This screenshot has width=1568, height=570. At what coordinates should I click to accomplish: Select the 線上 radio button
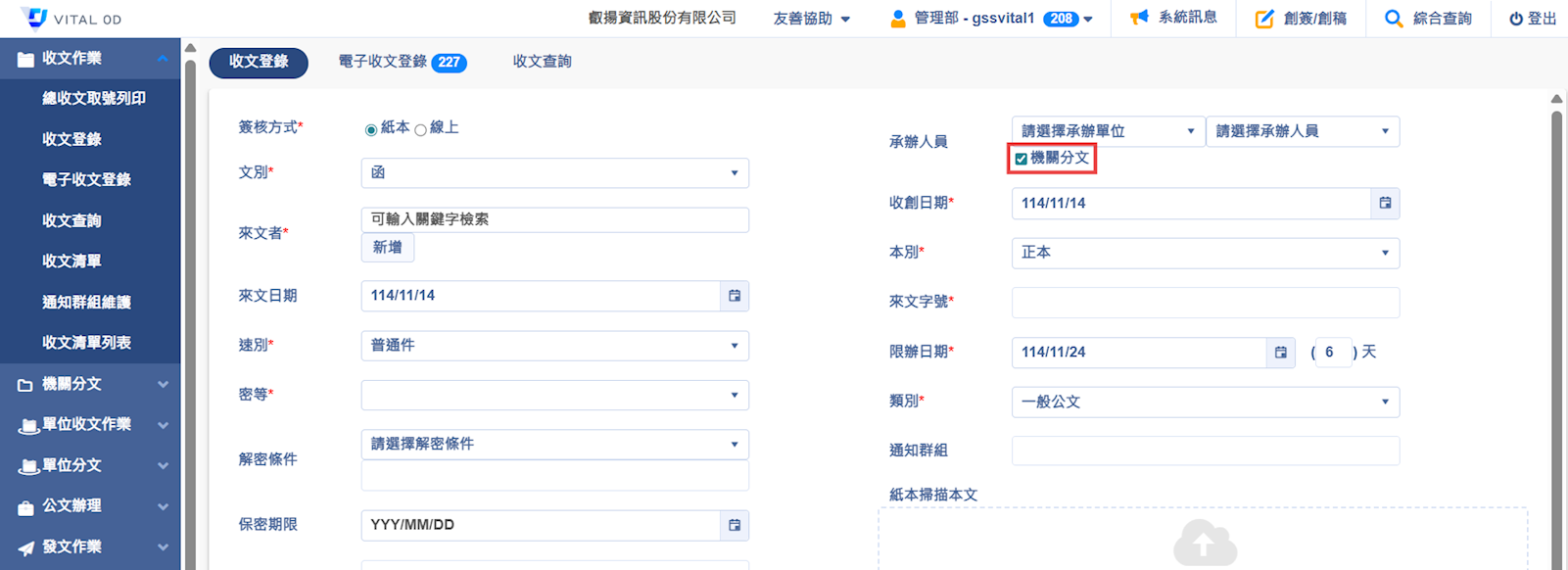click(x=420, y=130)
